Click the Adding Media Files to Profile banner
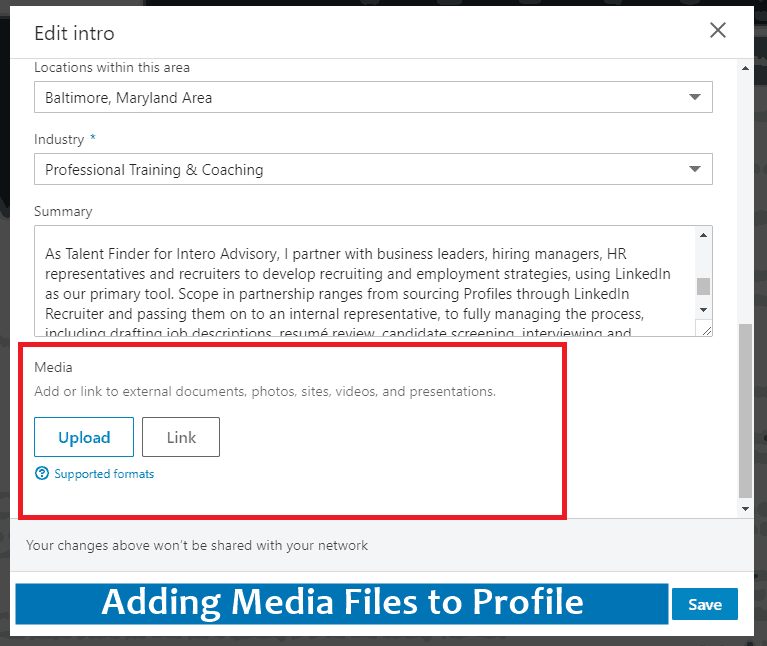This screenshot has width=767, height=646. point(342,603)
